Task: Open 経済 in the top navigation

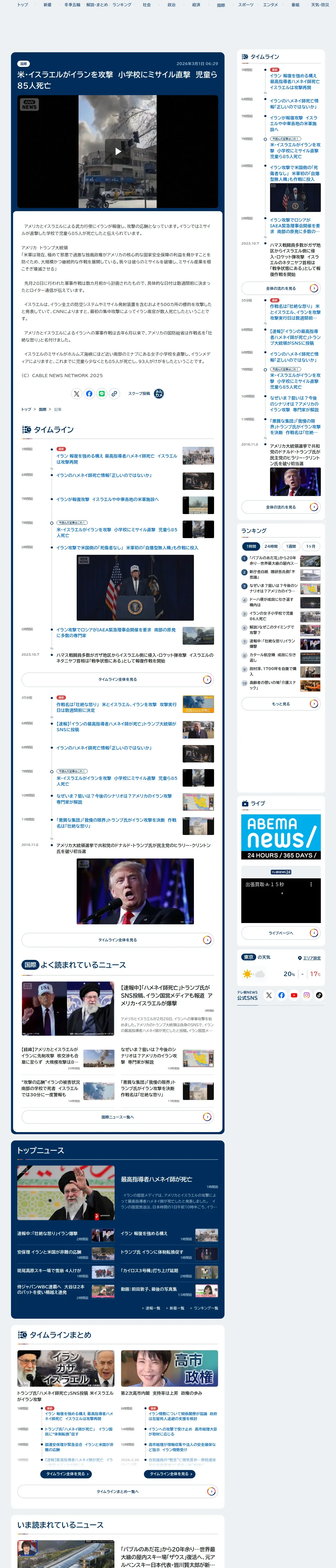Action: (196, 5)
